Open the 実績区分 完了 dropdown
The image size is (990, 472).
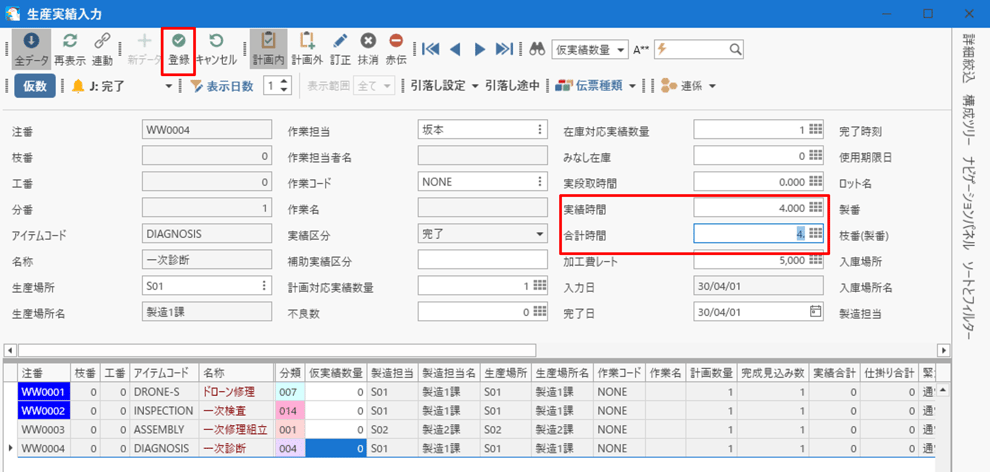tap(540, 233)
